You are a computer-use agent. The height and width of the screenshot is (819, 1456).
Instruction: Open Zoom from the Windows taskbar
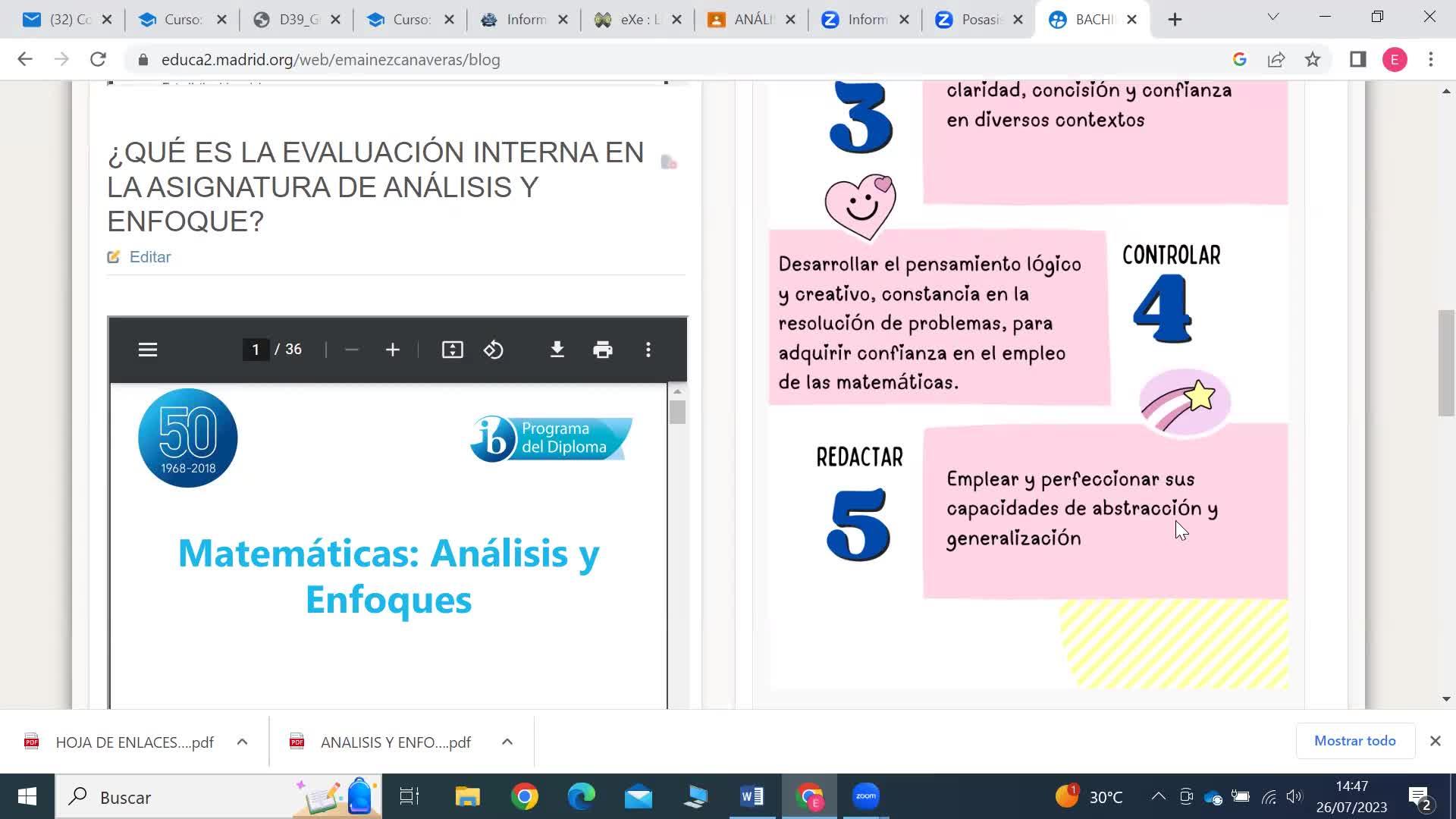click(x=865, y=796)
